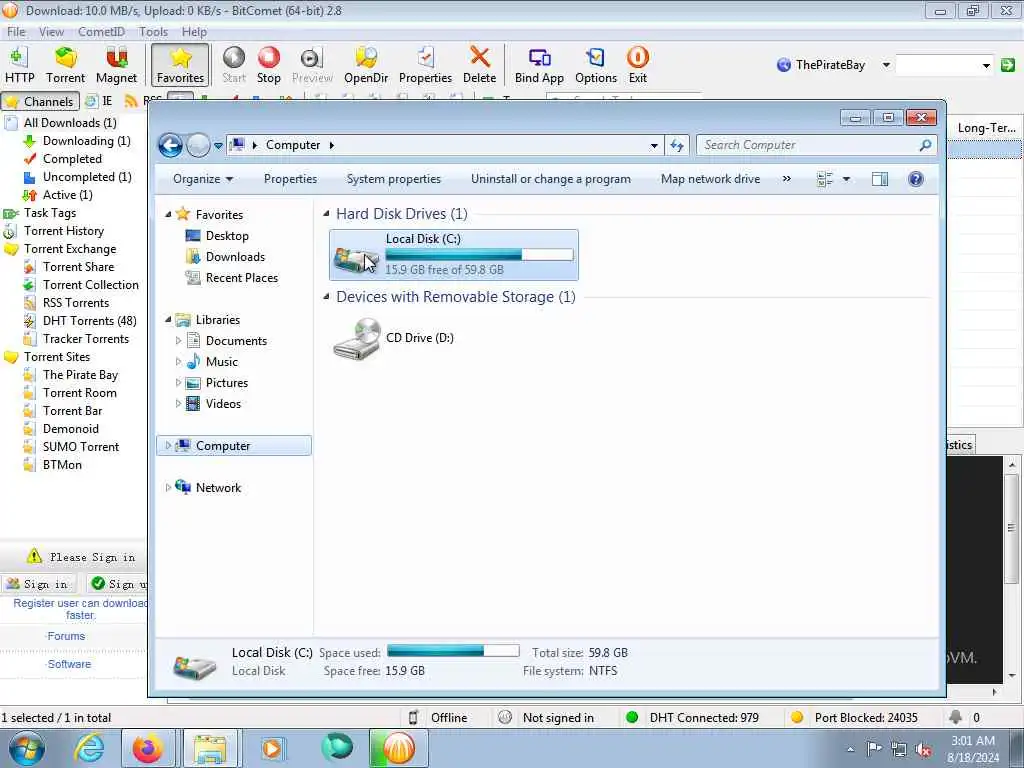Click the Delete red X icon
Screen dimensions: 1024x768
pos(479,65)
